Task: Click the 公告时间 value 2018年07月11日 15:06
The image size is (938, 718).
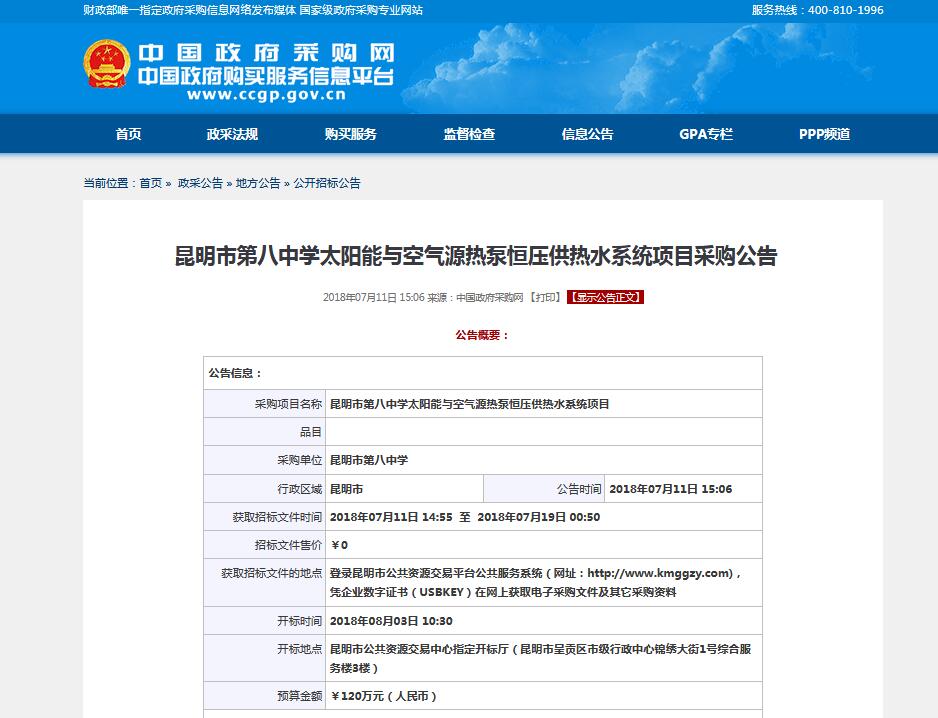Action: click(x=671, y=489)
